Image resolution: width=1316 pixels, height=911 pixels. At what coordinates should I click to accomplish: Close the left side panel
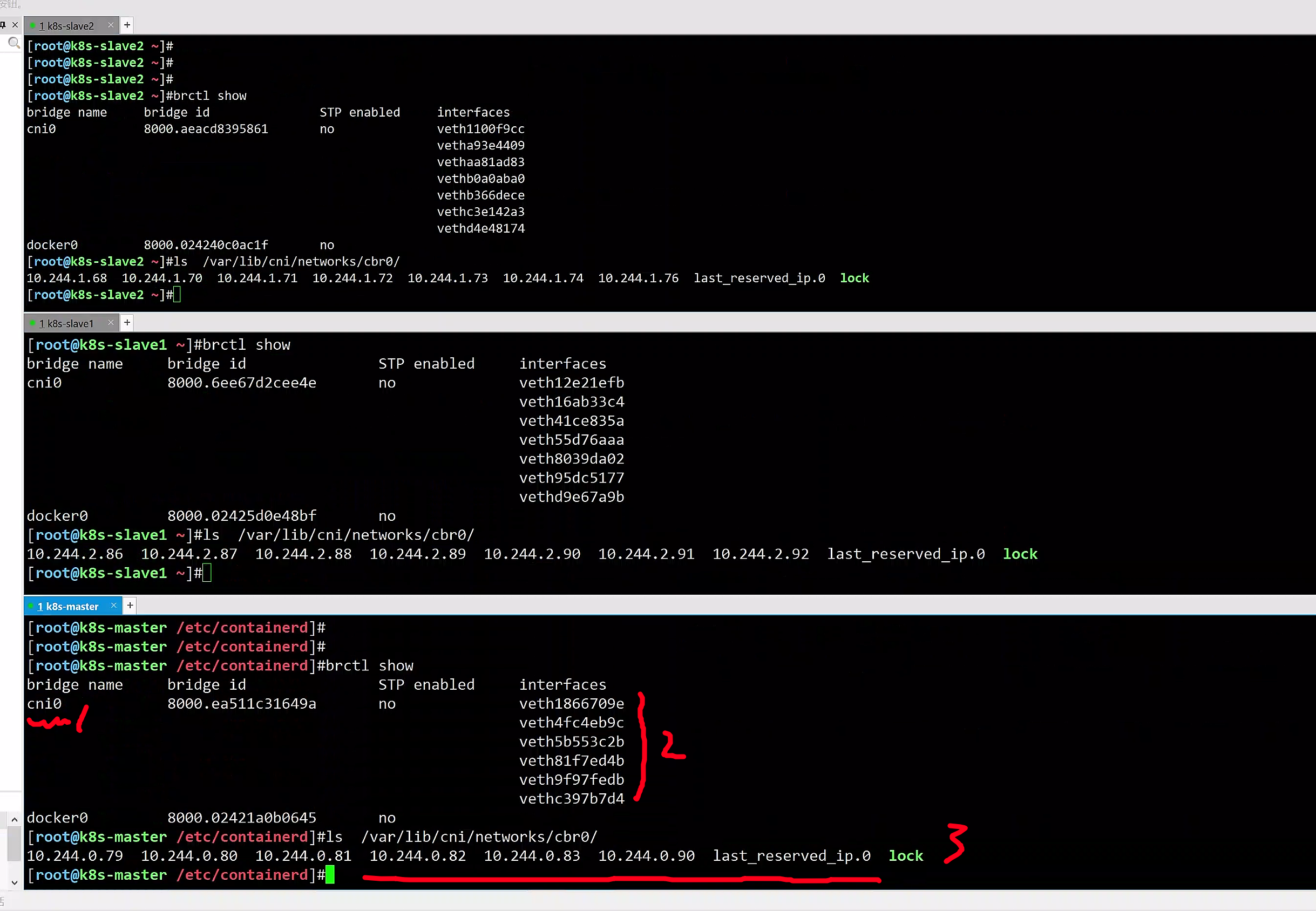point(16,24)
